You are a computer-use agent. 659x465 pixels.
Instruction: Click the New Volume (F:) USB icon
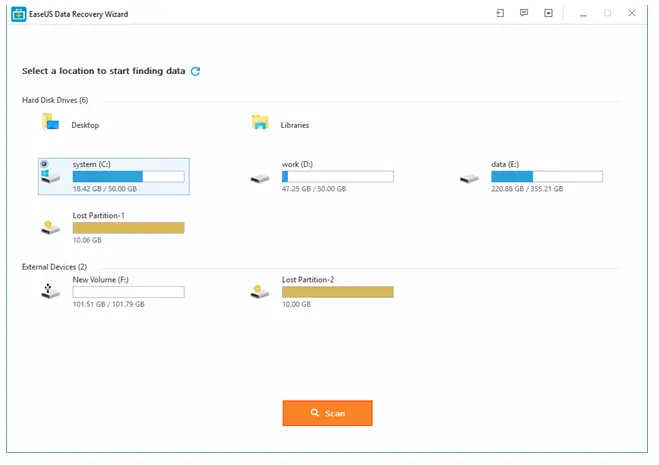coord(50,291)
